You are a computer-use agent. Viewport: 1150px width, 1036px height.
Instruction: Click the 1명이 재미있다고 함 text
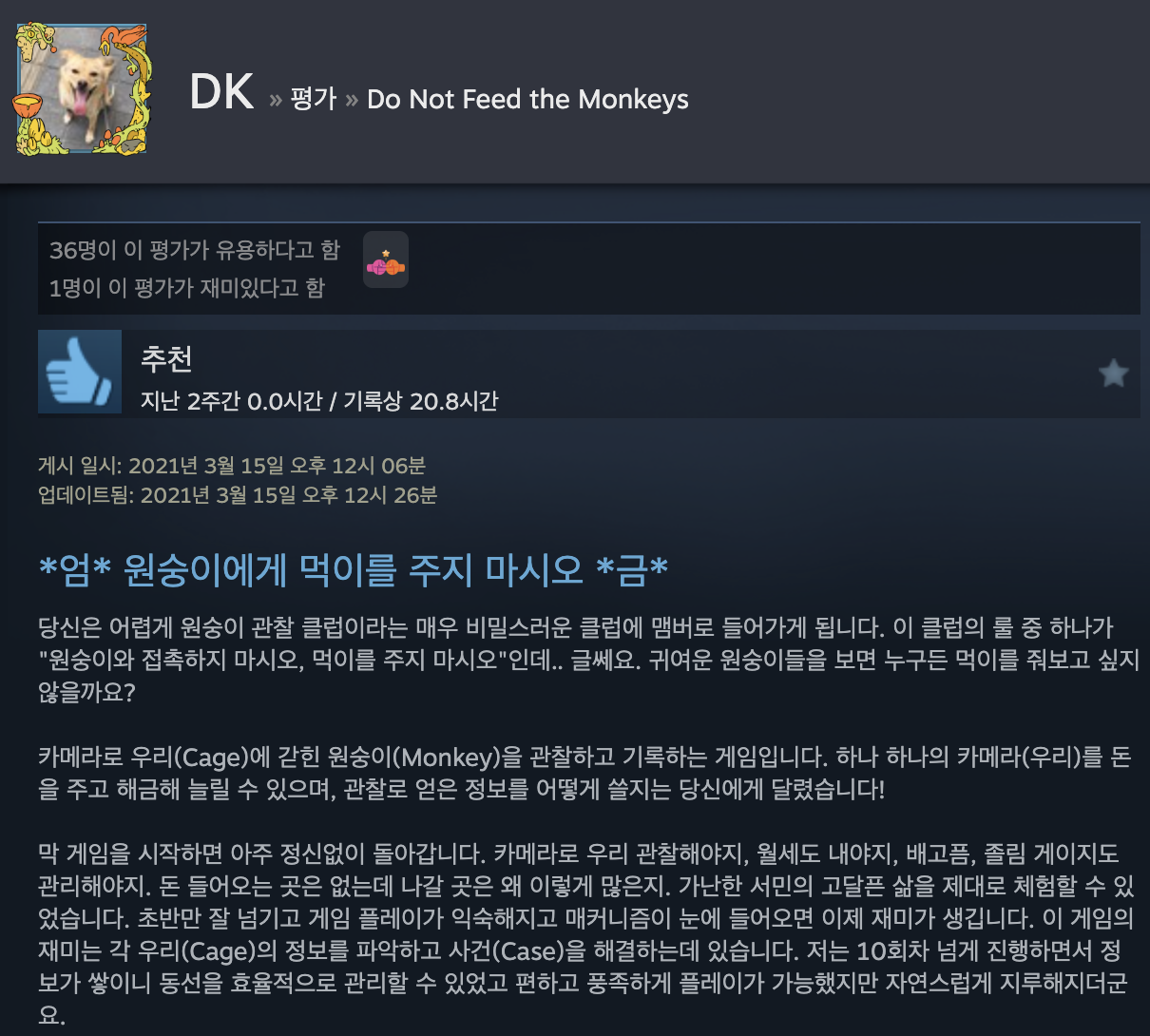[187, 288]
